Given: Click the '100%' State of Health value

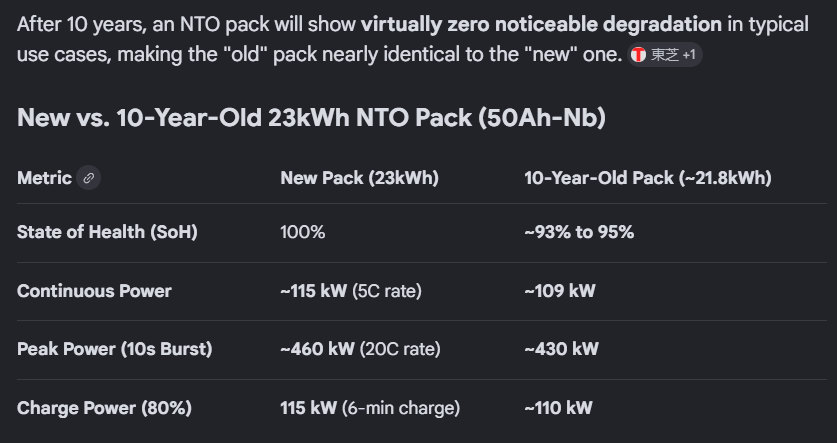Looking at the screenshot, I should click(x=303, y=232).
